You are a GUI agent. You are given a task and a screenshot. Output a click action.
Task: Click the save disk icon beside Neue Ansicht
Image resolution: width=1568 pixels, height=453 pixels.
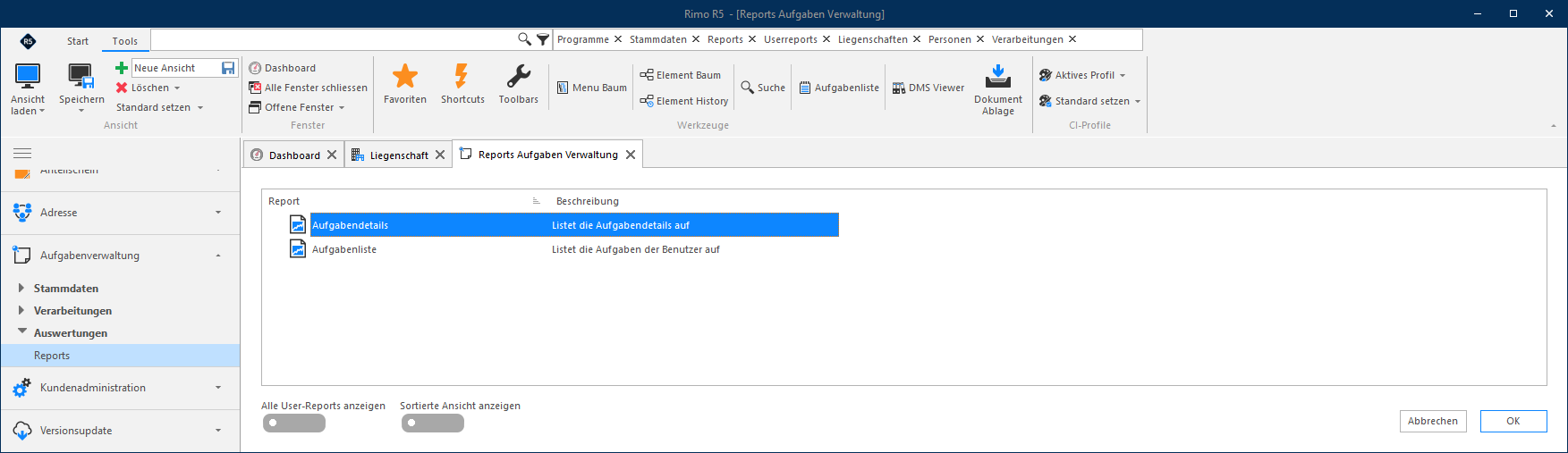pos(228,68)
